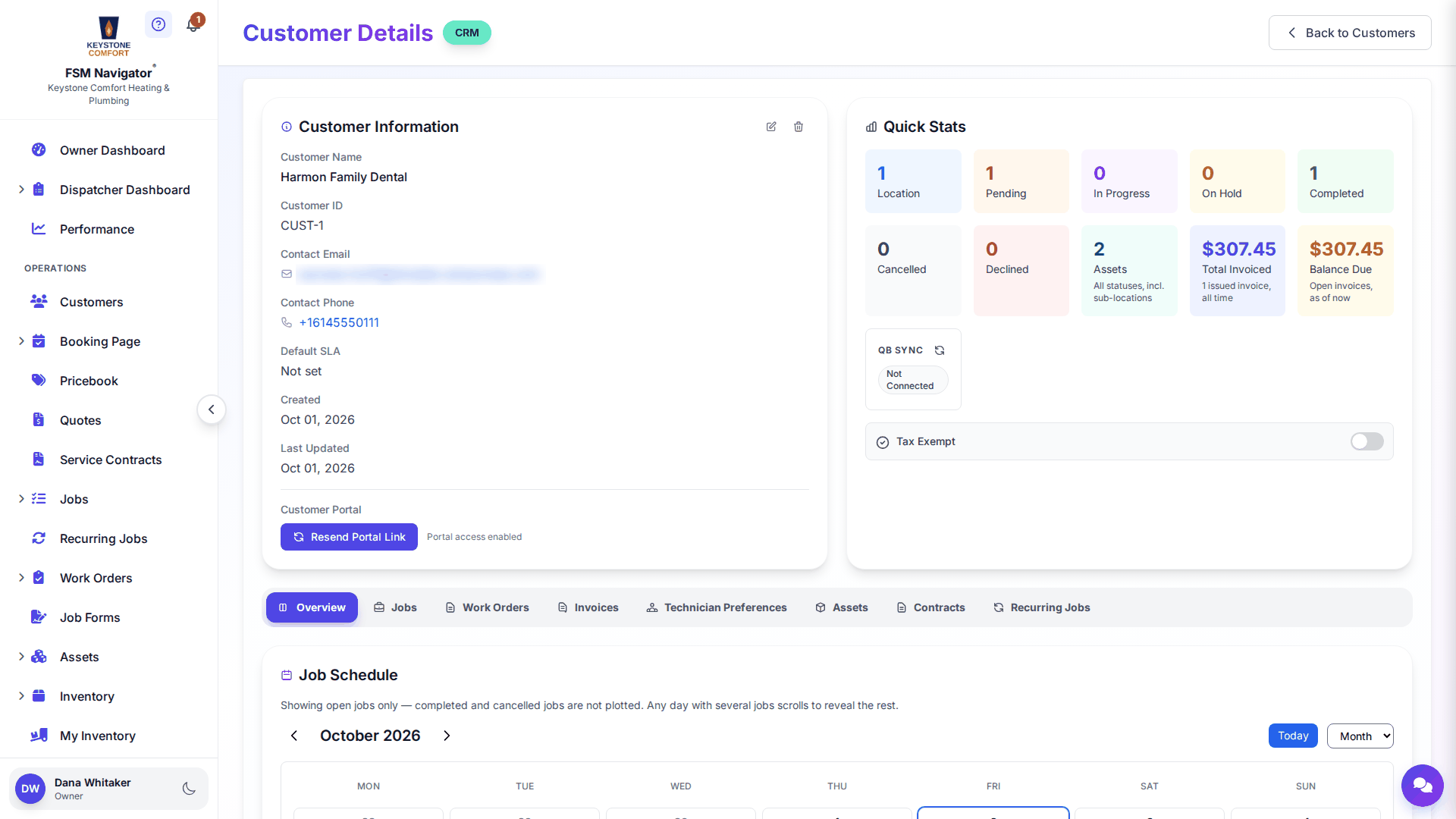Expand the Jobs sidebar submenu
This screenshot has width=1456, height=819.
click(x=21, y=499)
